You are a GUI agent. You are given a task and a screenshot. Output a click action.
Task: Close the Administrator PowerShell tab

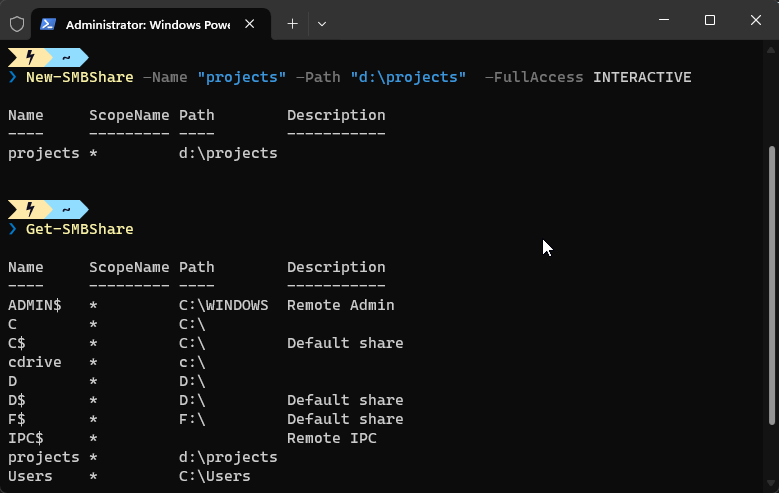(249, 24)
